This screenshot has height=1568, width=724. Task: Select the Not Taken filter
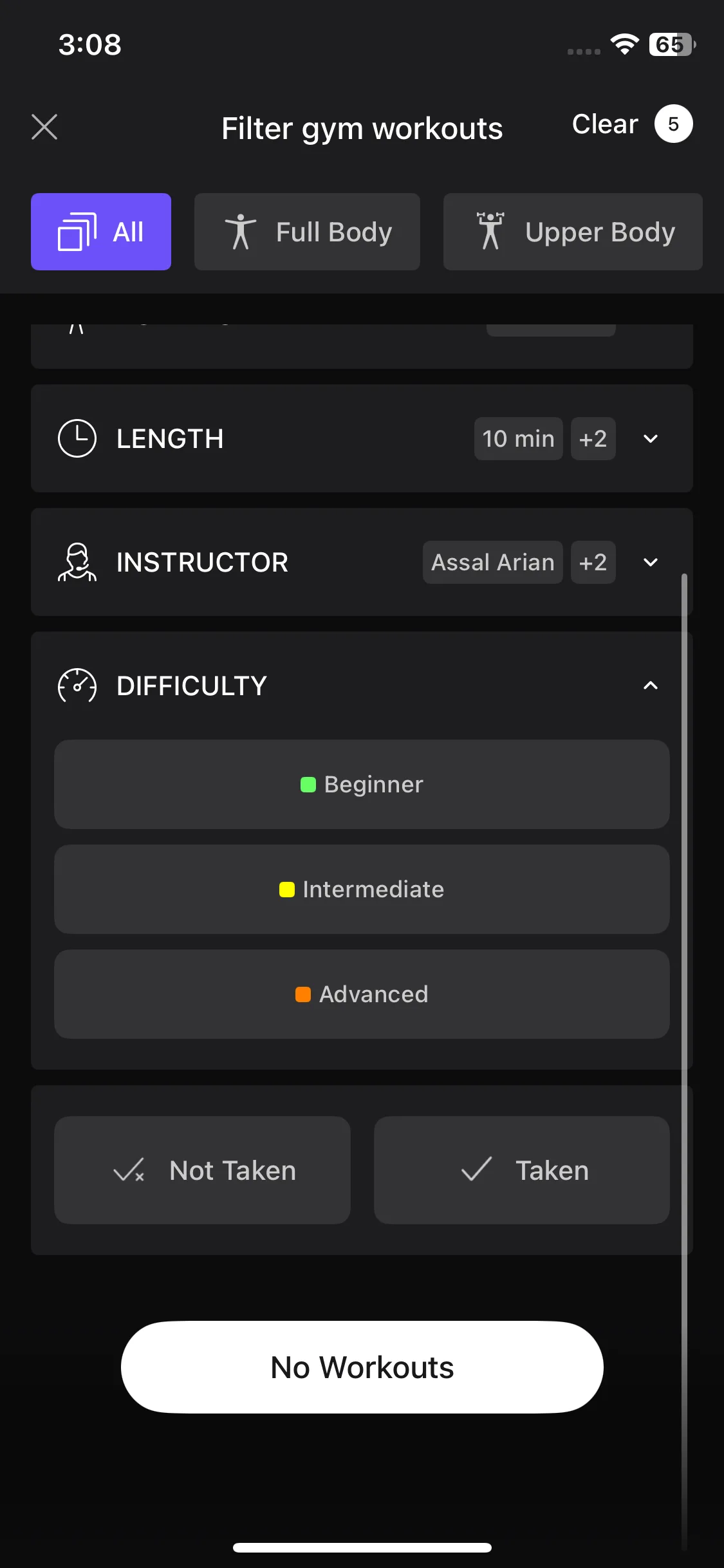(x=202, y=1170)
